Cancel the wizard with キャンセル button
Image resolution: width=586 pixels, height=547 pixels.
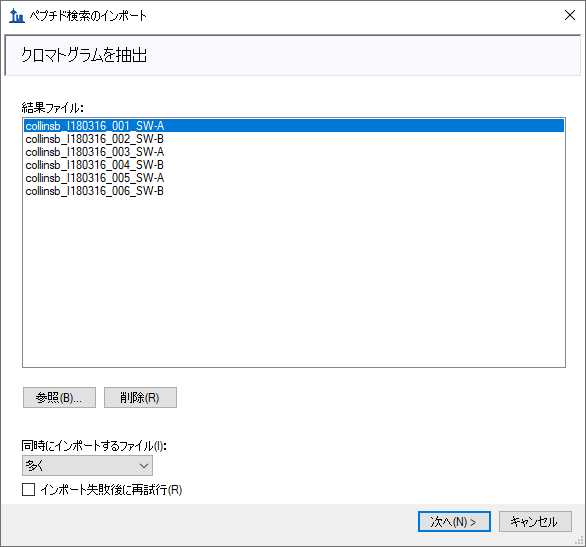tap(535, 522)
